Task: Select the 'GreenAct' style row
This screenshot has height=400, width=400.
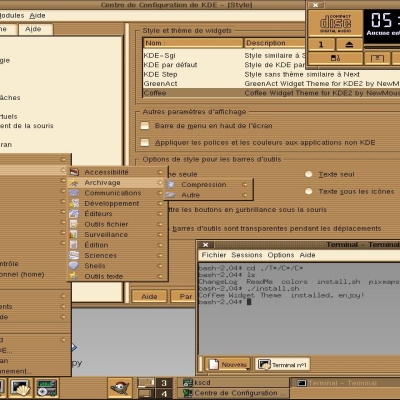Action: coord(271,83)
